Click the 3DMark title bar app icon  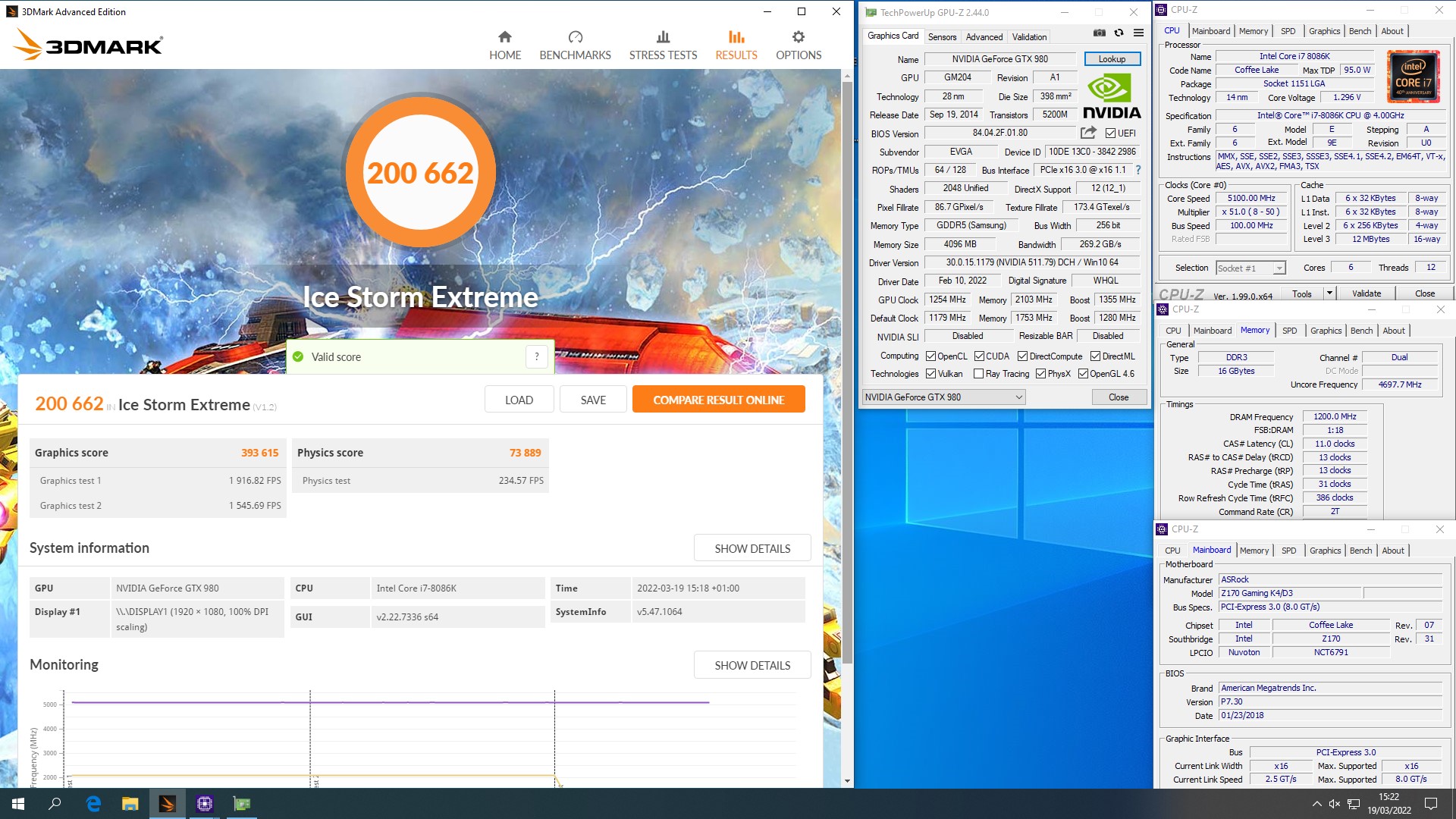[12, 11]
